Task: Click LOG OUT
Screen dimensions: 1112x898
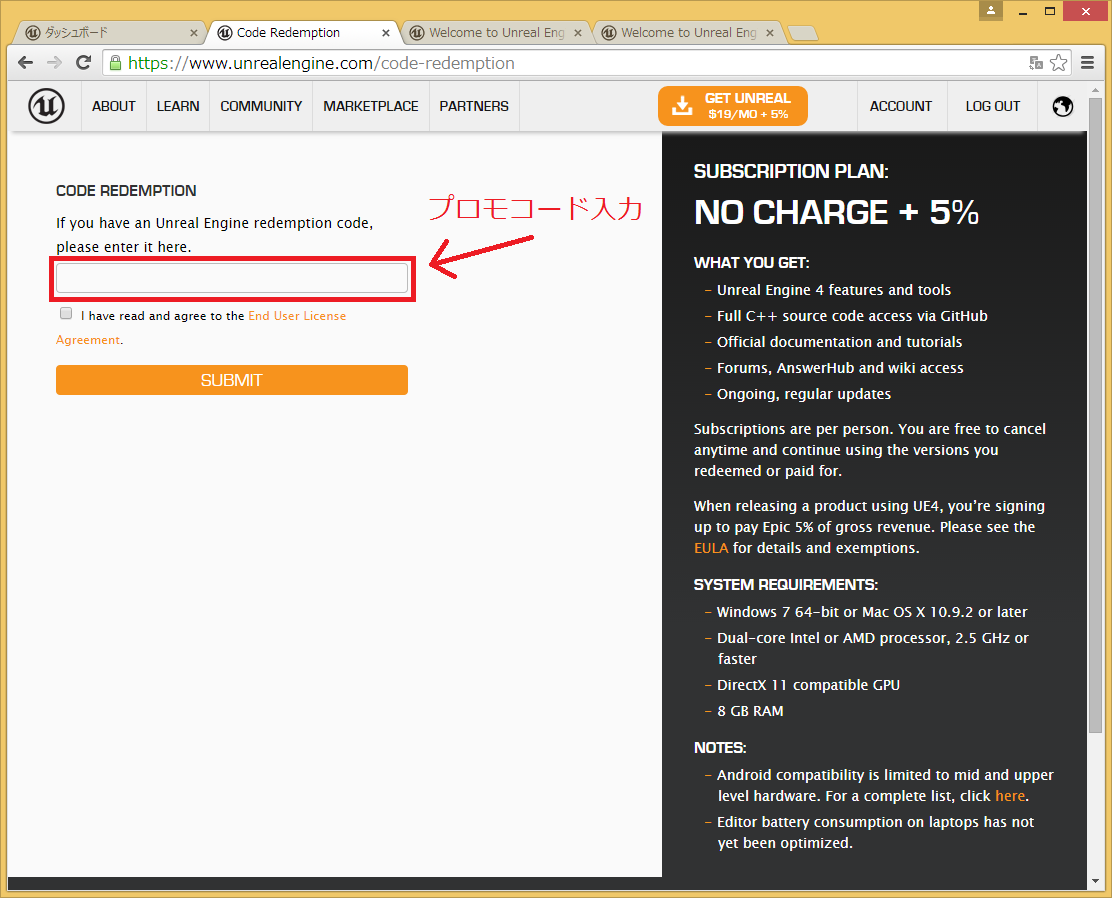Action: pos(993,106)
